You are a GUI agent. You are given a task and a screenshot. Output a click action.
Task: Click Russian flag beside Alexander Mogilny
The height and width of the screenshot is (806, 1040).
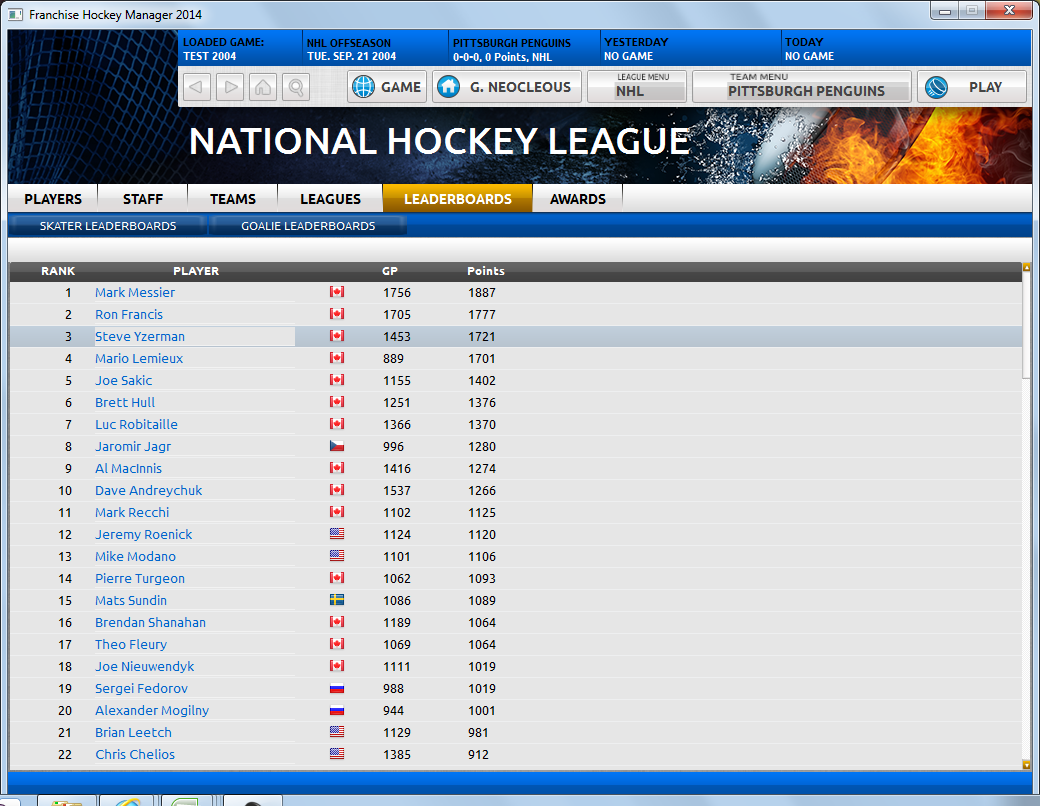tap(337, 710)
